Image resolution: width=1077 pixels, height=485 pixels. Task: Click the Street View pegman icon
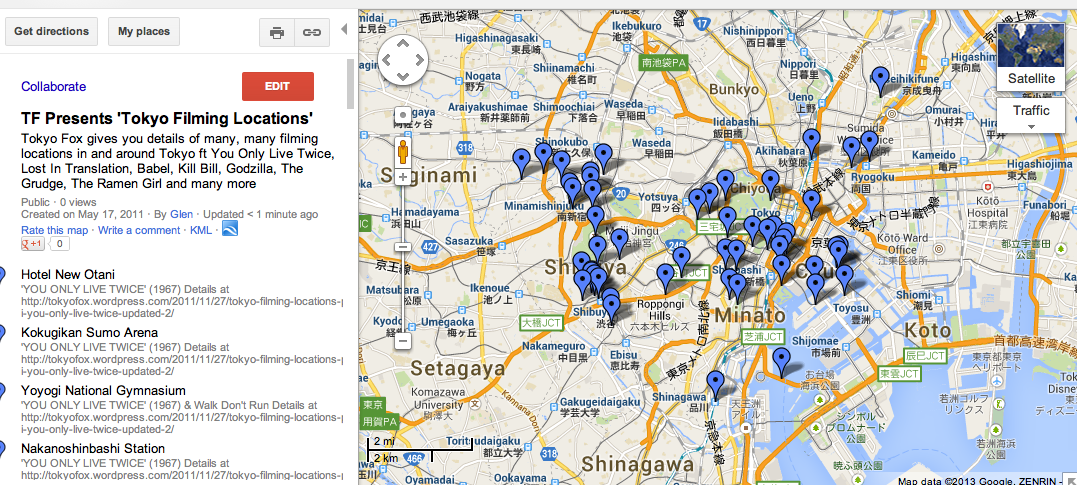pos(403,152)
